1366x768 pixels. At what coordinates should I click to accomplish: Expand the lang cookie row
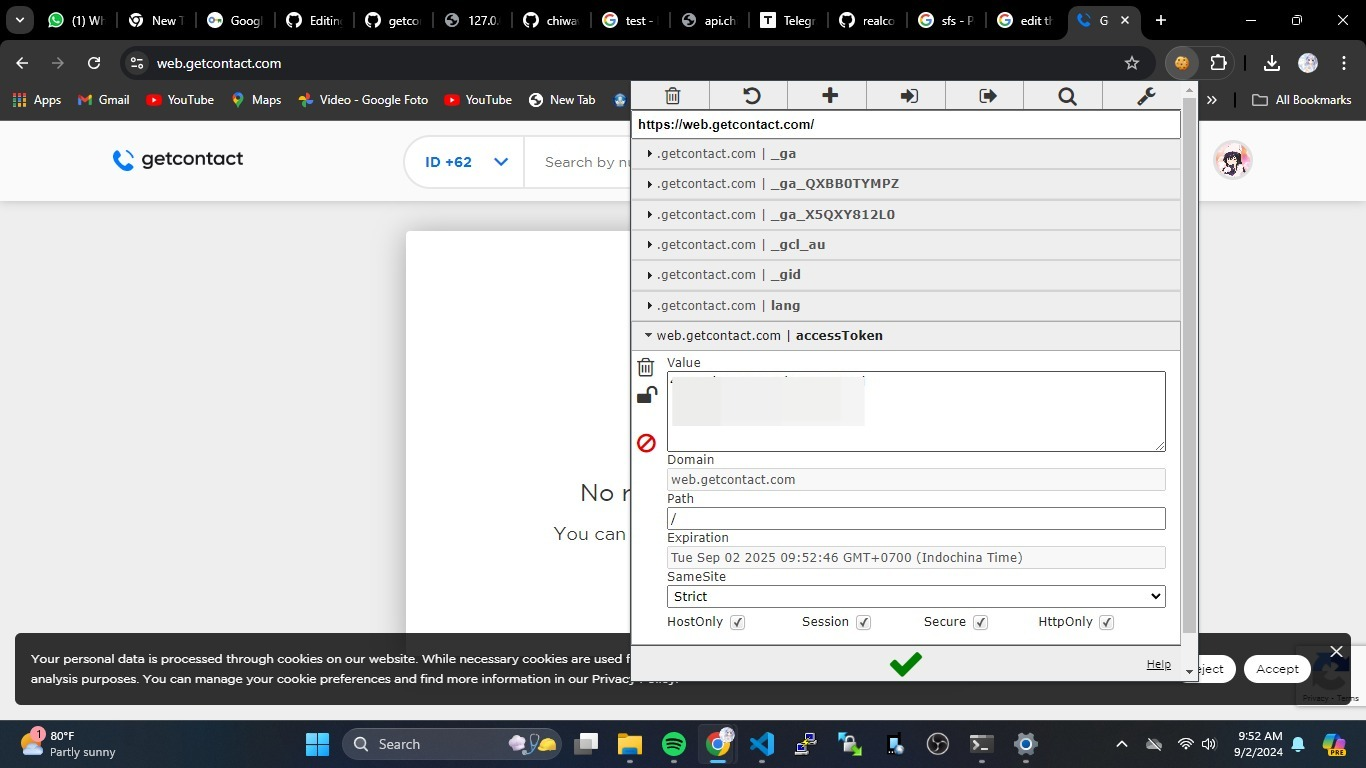point(906,305)
